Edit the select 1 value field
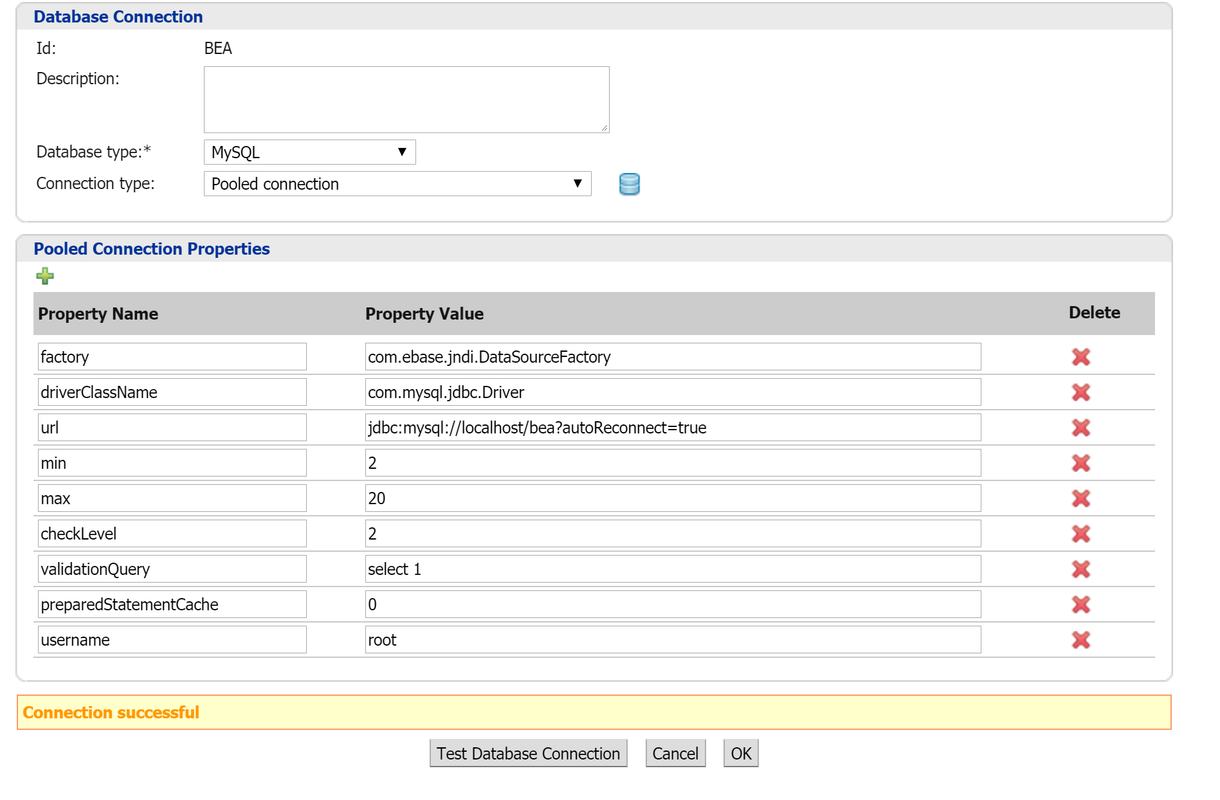The width and height of the screenshot is (1220, 800). pos(673,569)
